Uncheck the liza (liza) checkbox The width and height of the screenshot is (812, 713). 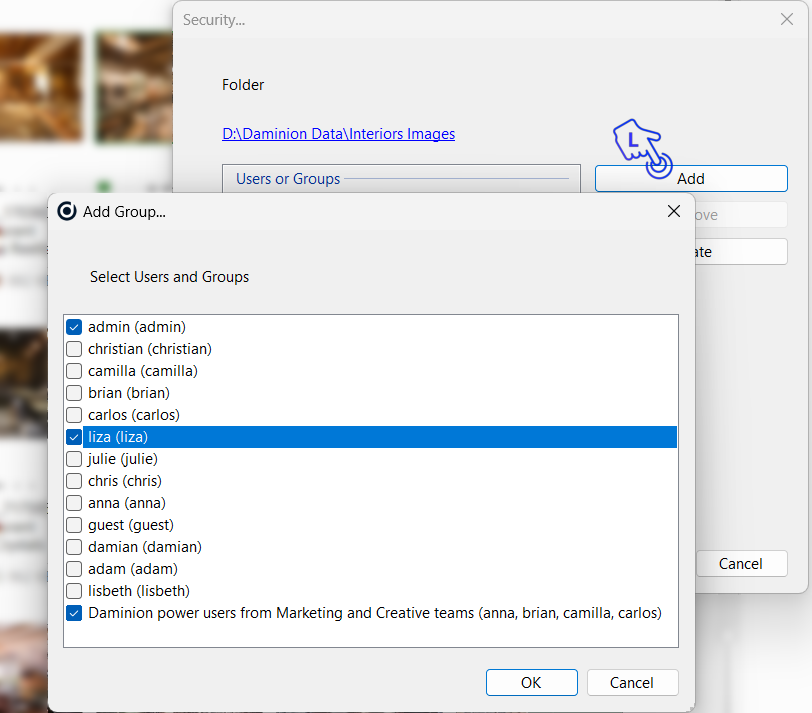pyautogui.click(x=74, y=437)
